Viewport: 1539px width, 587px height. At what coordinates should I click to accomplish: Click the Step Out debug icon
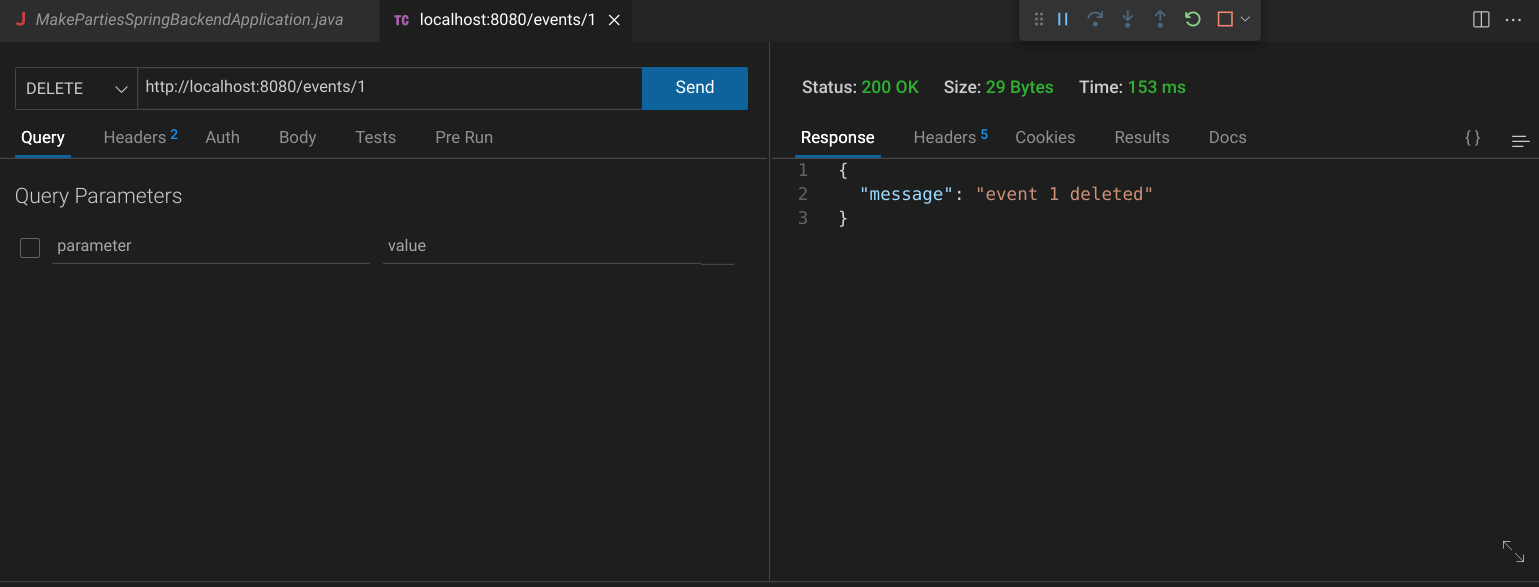click(1160, 19)
